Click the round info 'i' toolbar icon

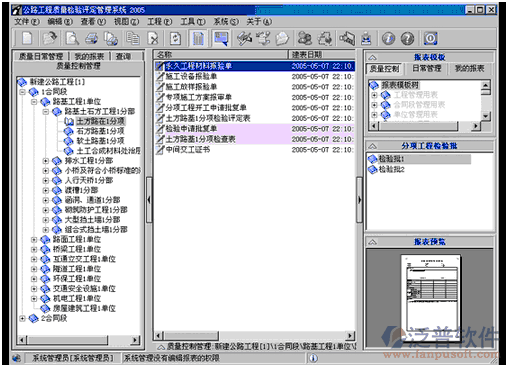click(388, 39)
